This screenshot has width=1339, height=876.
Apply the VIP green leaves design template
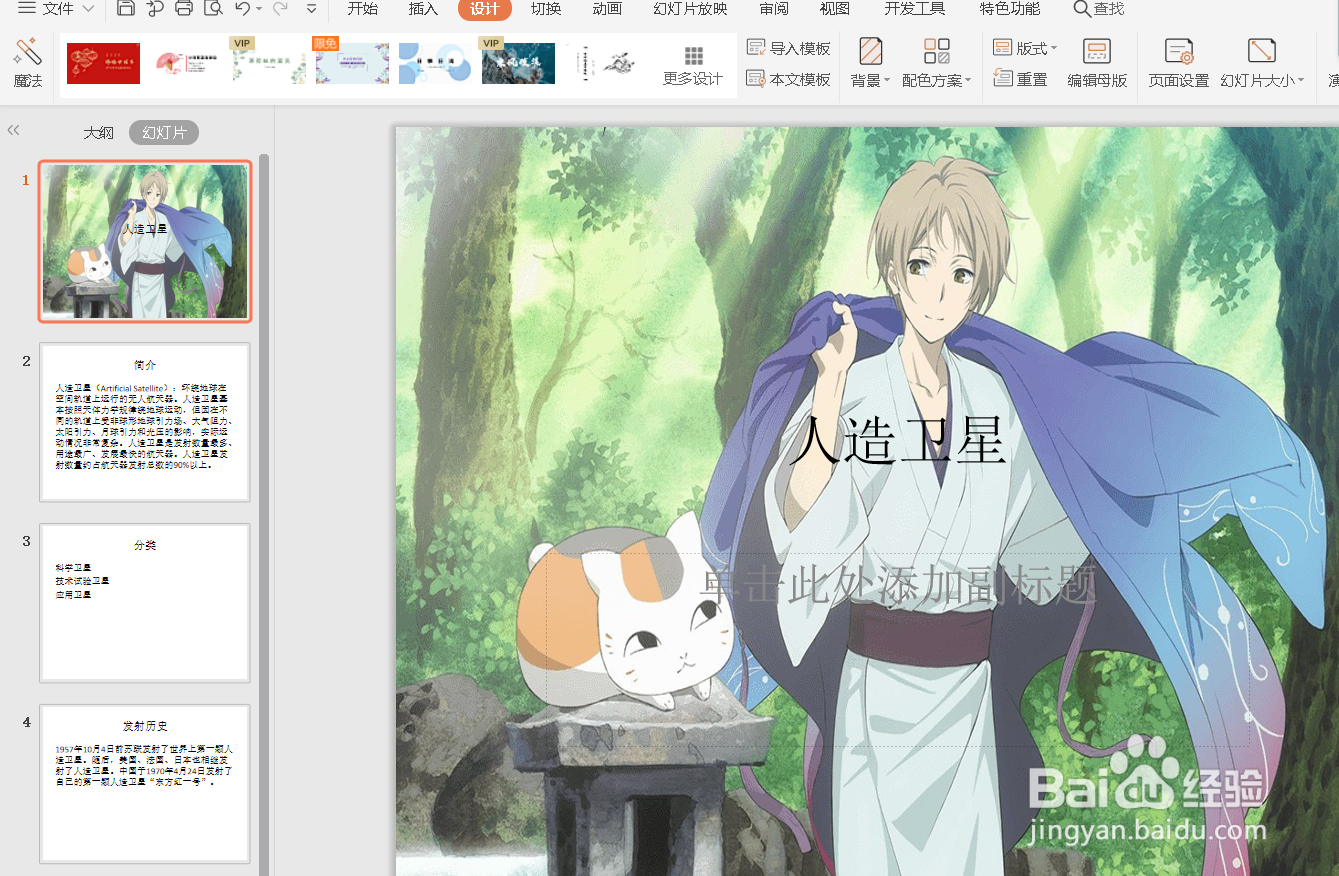click(x=269, y=62)
